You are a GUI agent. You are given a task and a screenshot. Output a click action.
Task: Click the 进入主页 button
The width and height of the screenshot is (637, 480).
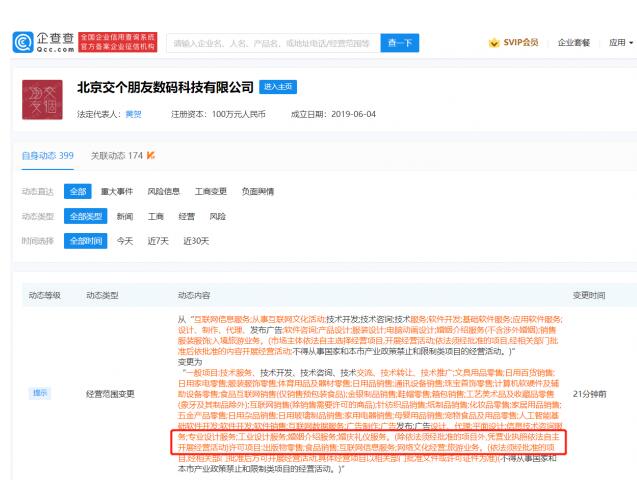[278, 87]
